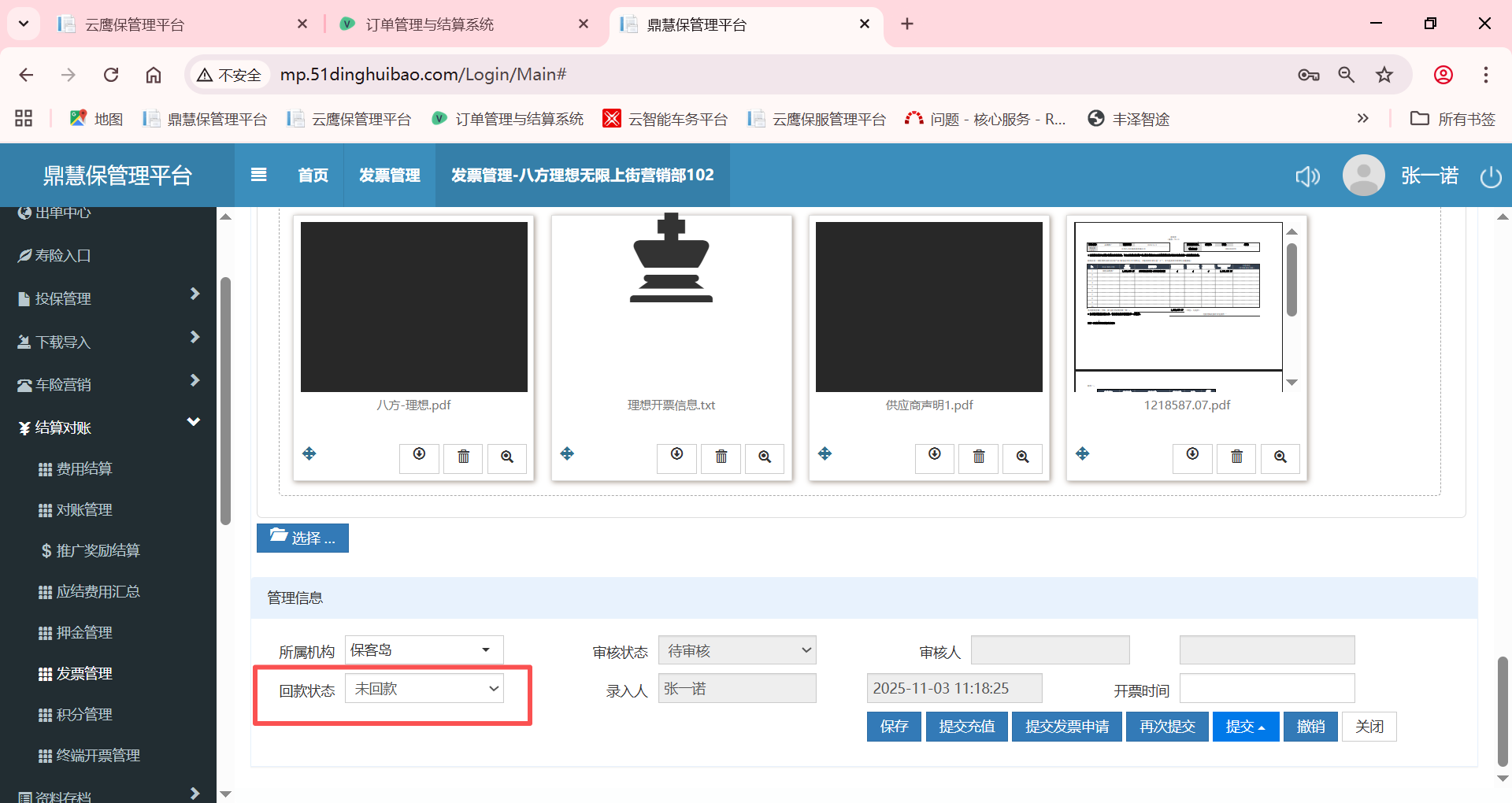
Task: Open the 审核状态 dropdown
Action: coord(737,650)
